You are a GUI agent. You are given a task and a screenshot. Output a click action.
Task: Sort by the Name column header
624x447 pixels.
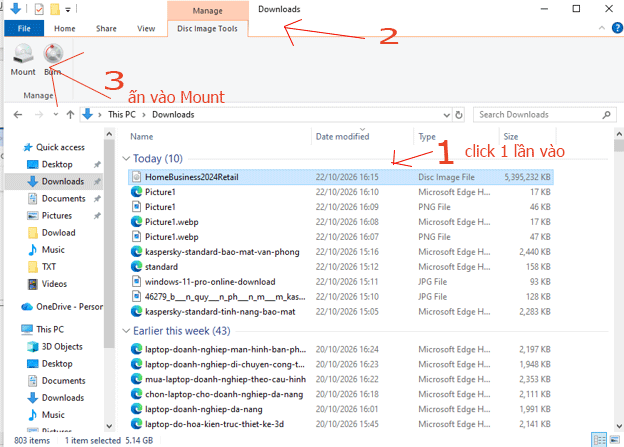[142, 137]
